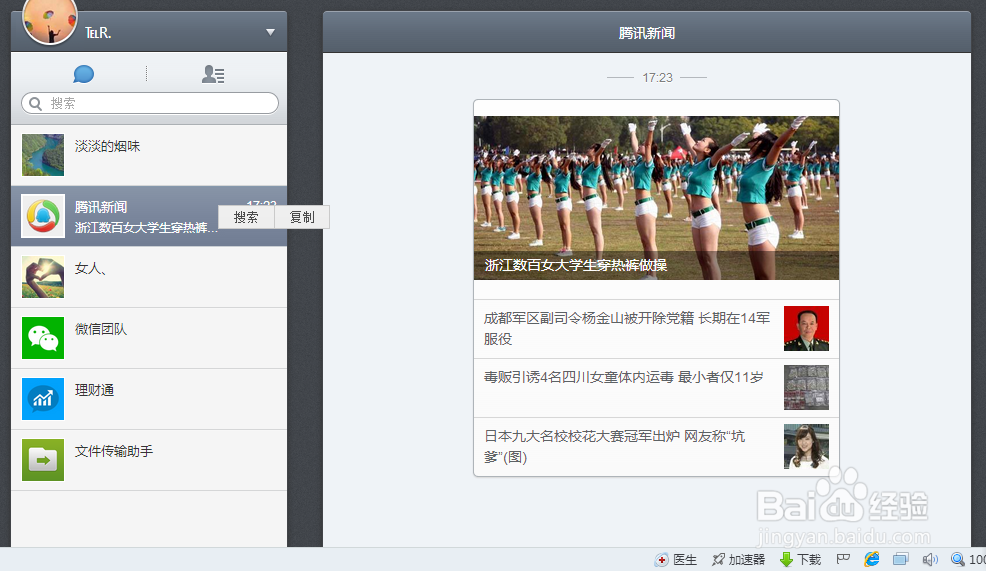Screen dimensions: 986x571
Task: Choose 搜索 in the context menu
Action: click(246, 217)
